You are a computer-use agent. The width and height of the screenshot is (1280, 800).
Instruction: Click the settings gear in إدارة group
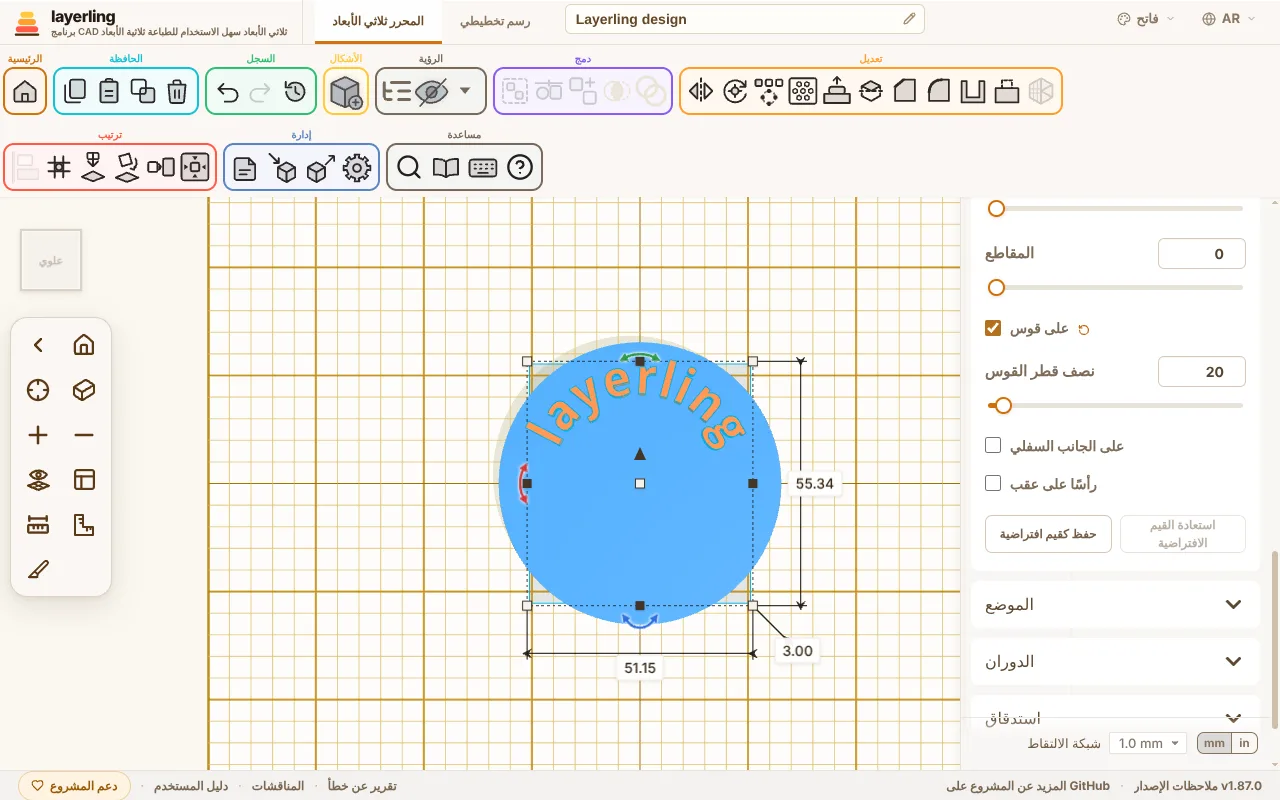click(357, 168)
